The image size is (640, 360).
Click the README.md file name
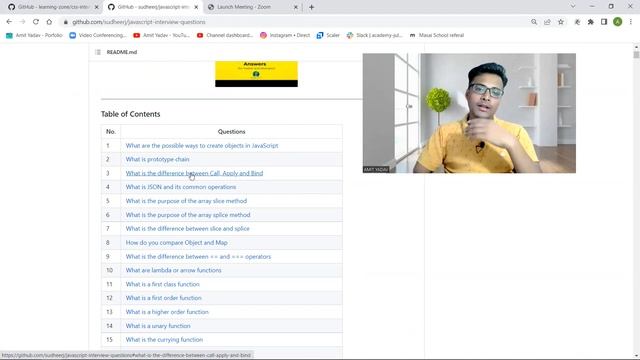[x=122, y=52]
